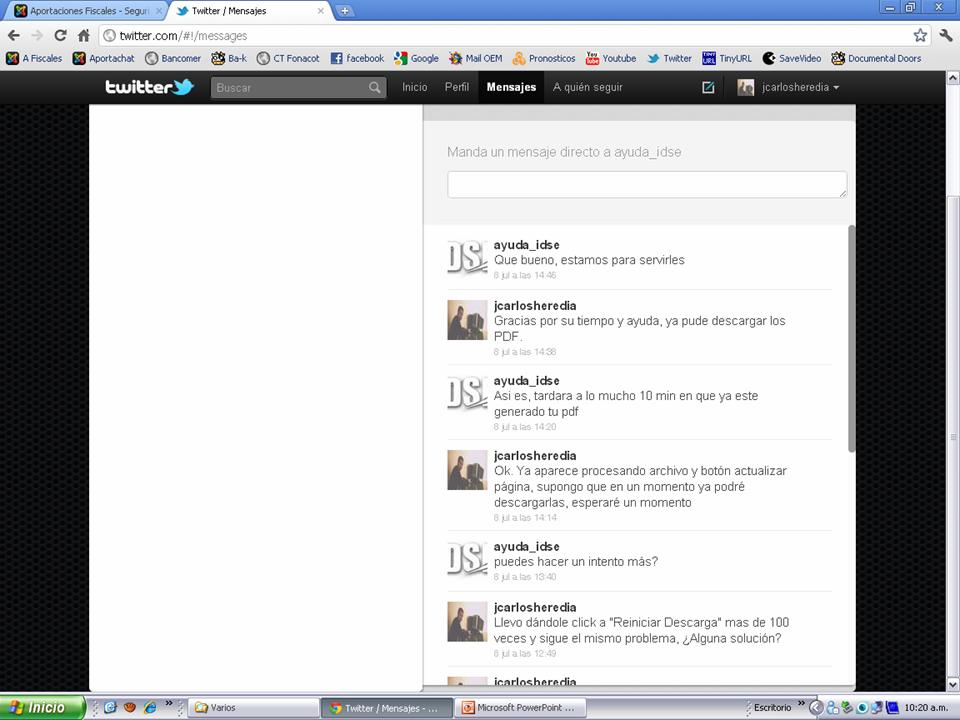Open Twitter bookmark in bookmarks bar
Viewport: 960px width, 720px height.
669,58
